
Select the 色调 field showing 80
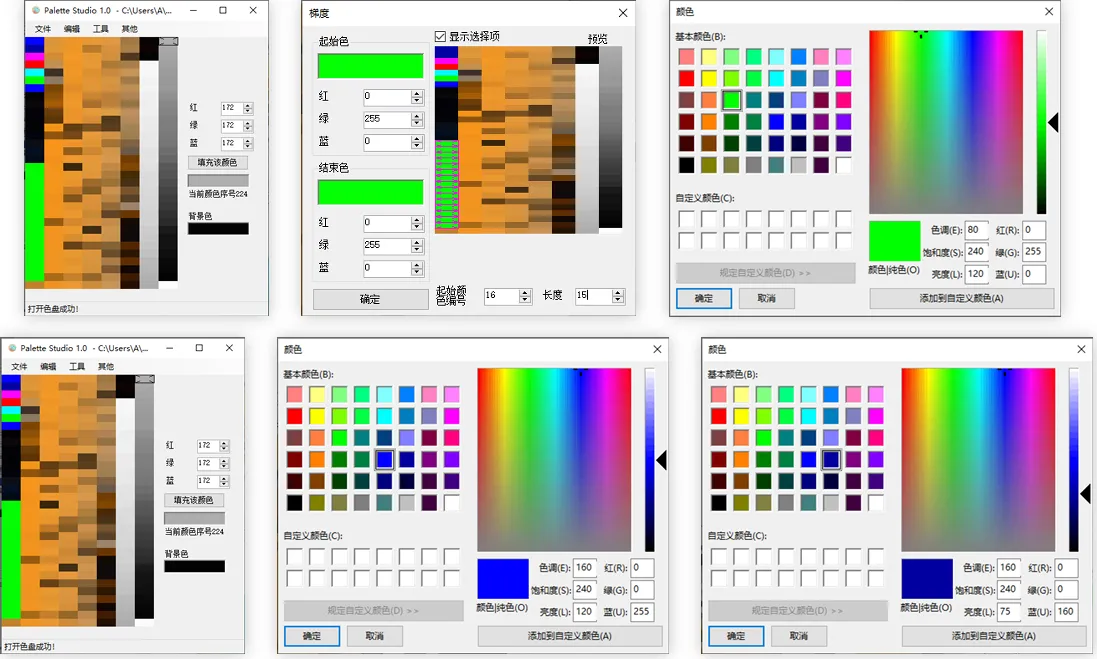[976, 229]
